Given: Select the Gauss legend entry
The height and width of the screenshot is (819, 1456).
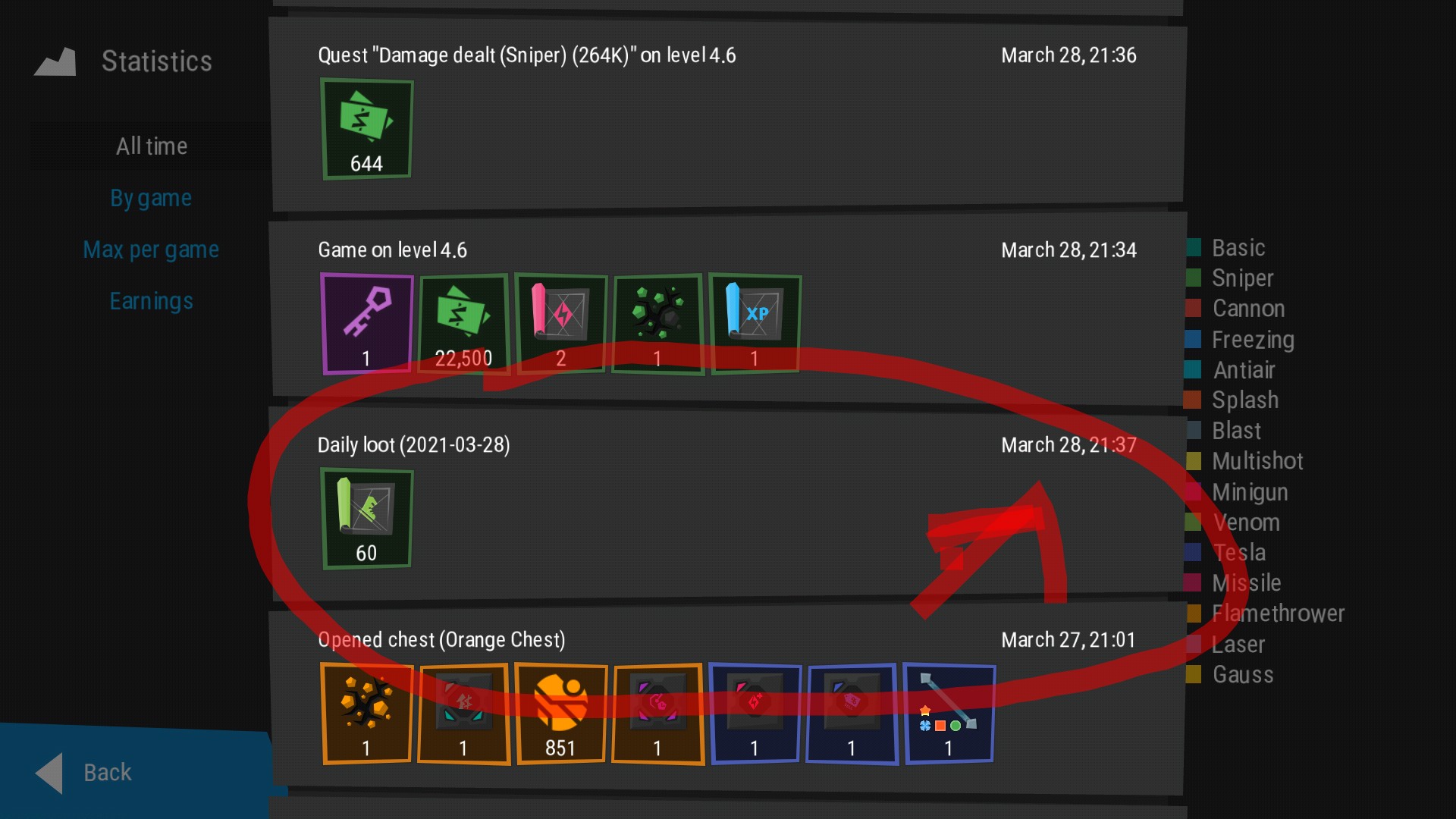Looking at the screenshot, I should tap(1230, 674).
